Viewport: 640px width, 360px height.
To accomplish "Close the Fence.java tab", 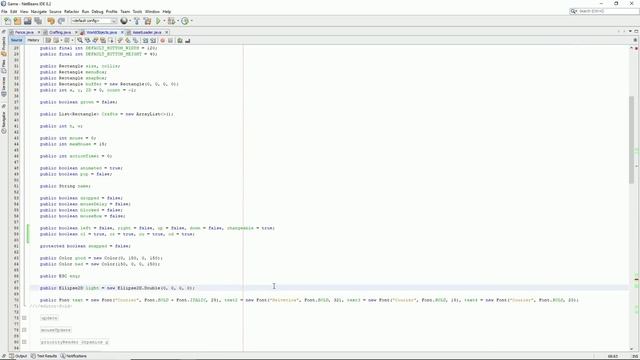I will (x=39, y=32).
